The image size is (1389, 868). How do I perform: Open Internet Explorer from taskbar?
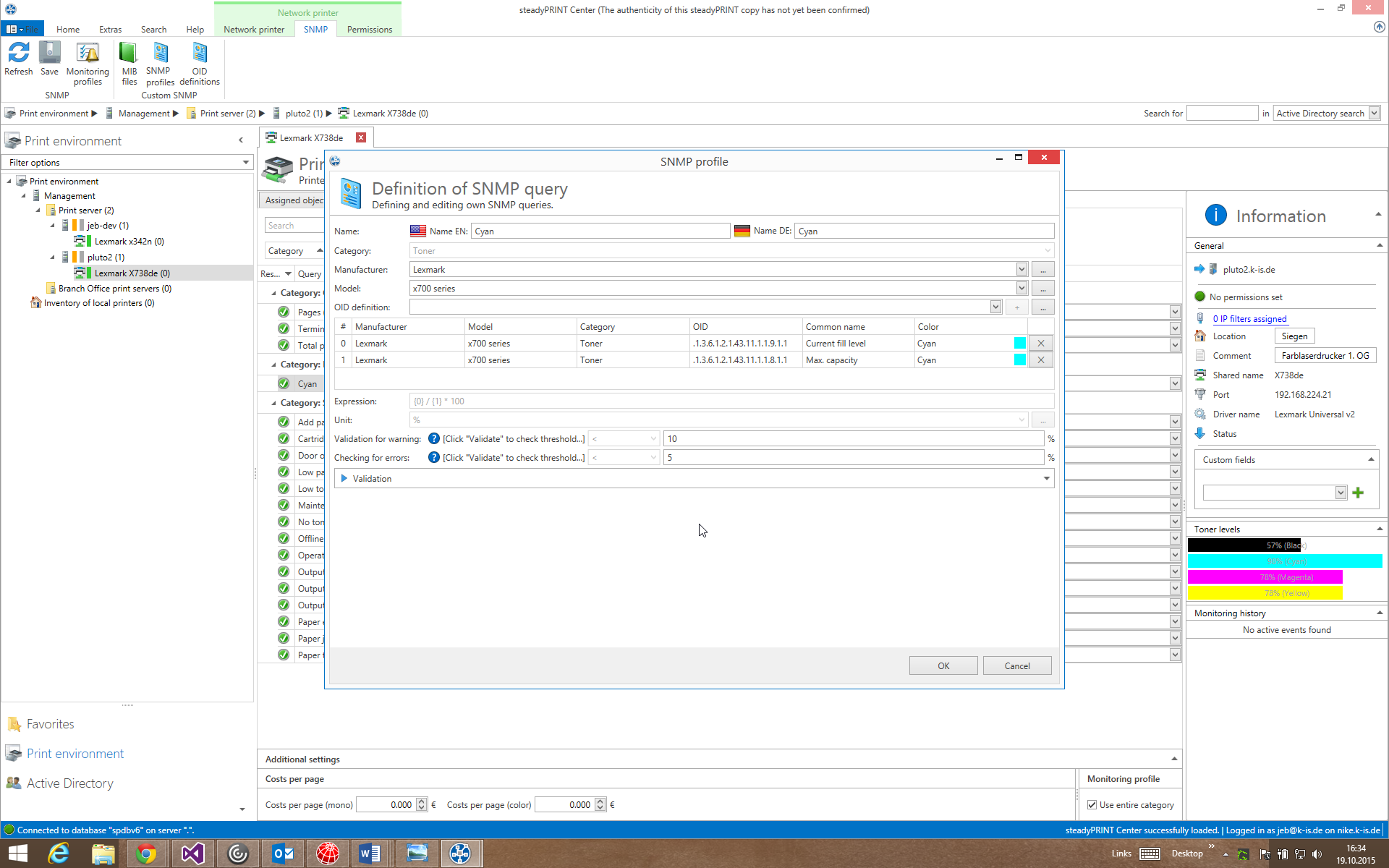(x=59, y=854)
